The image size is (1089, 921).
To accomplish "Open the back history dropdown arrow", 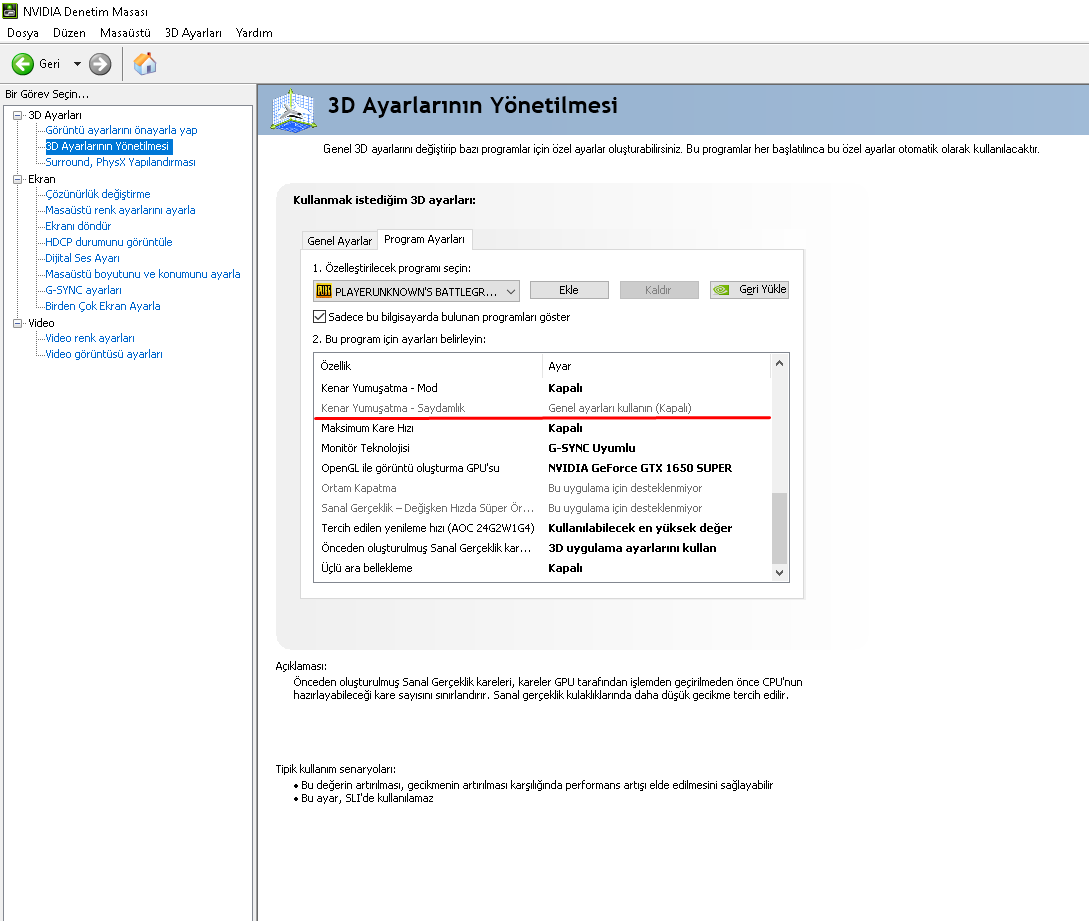I will (77, 64).
